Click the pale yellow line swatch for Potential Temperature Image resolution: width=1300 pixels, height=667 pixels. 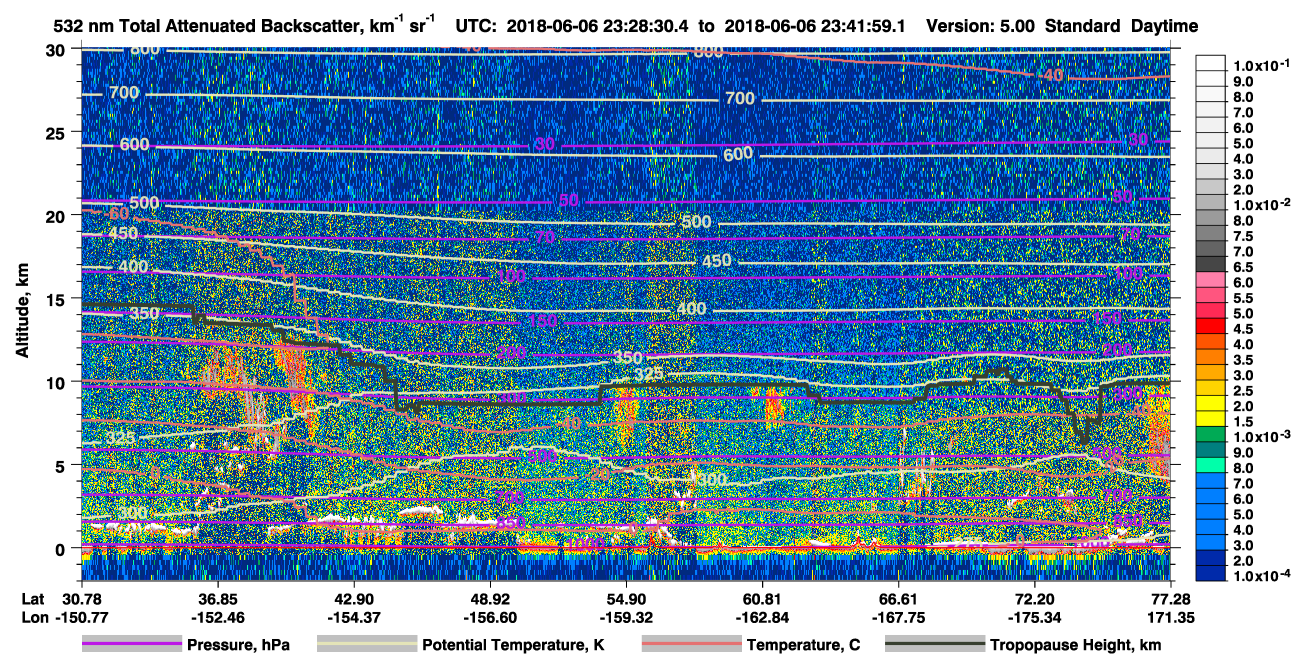366,645
